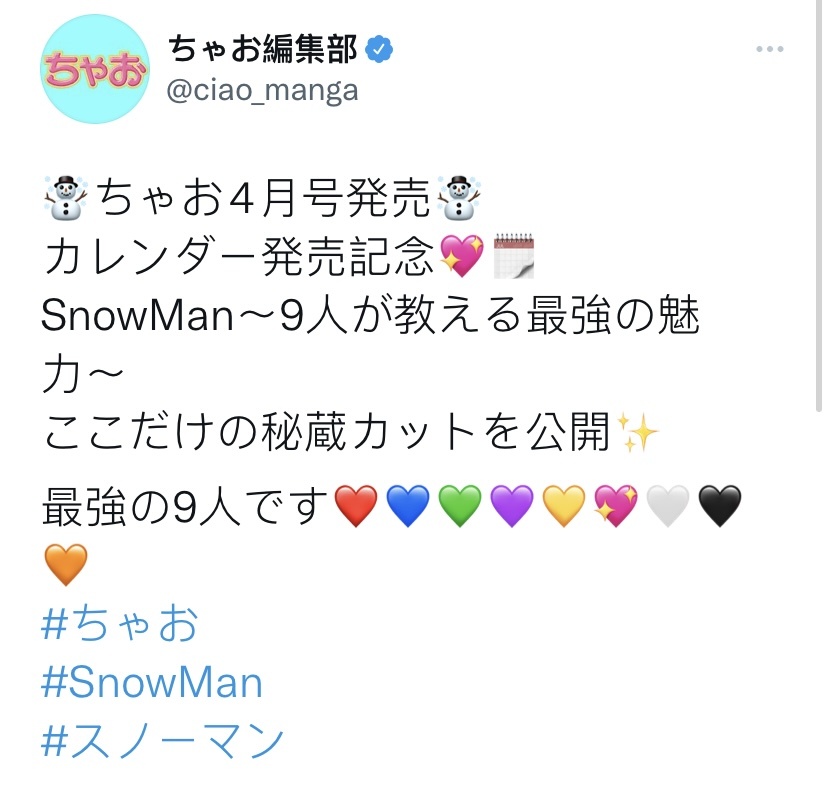Open the #ちゃお hashtag
This screenshot has width=828, height=804.
[x=120, y=623]
